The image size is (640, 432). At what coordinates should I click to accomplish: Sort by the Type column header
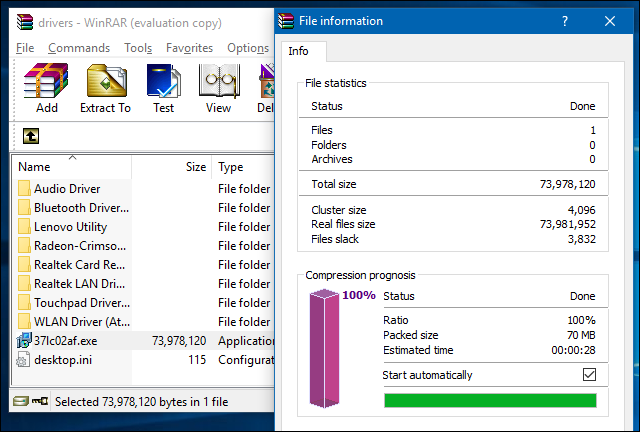click(244, 167)
